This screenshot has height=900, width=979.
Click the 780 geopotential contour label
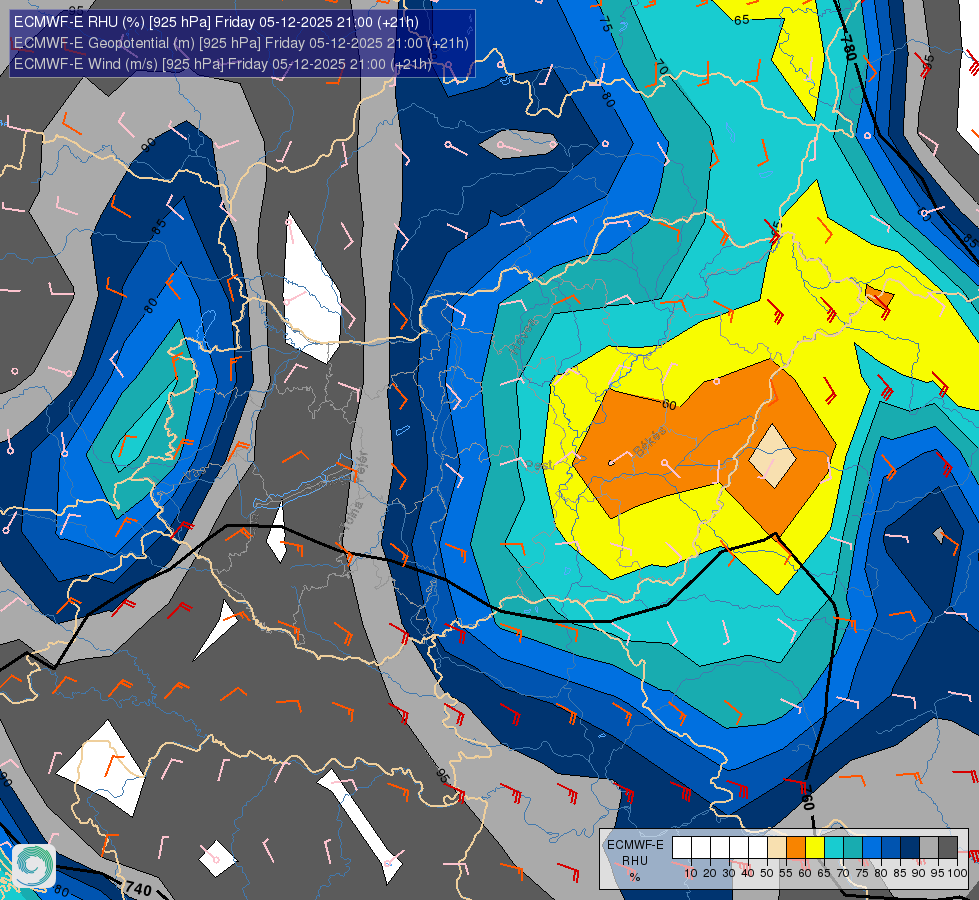(x=848, y=47)
